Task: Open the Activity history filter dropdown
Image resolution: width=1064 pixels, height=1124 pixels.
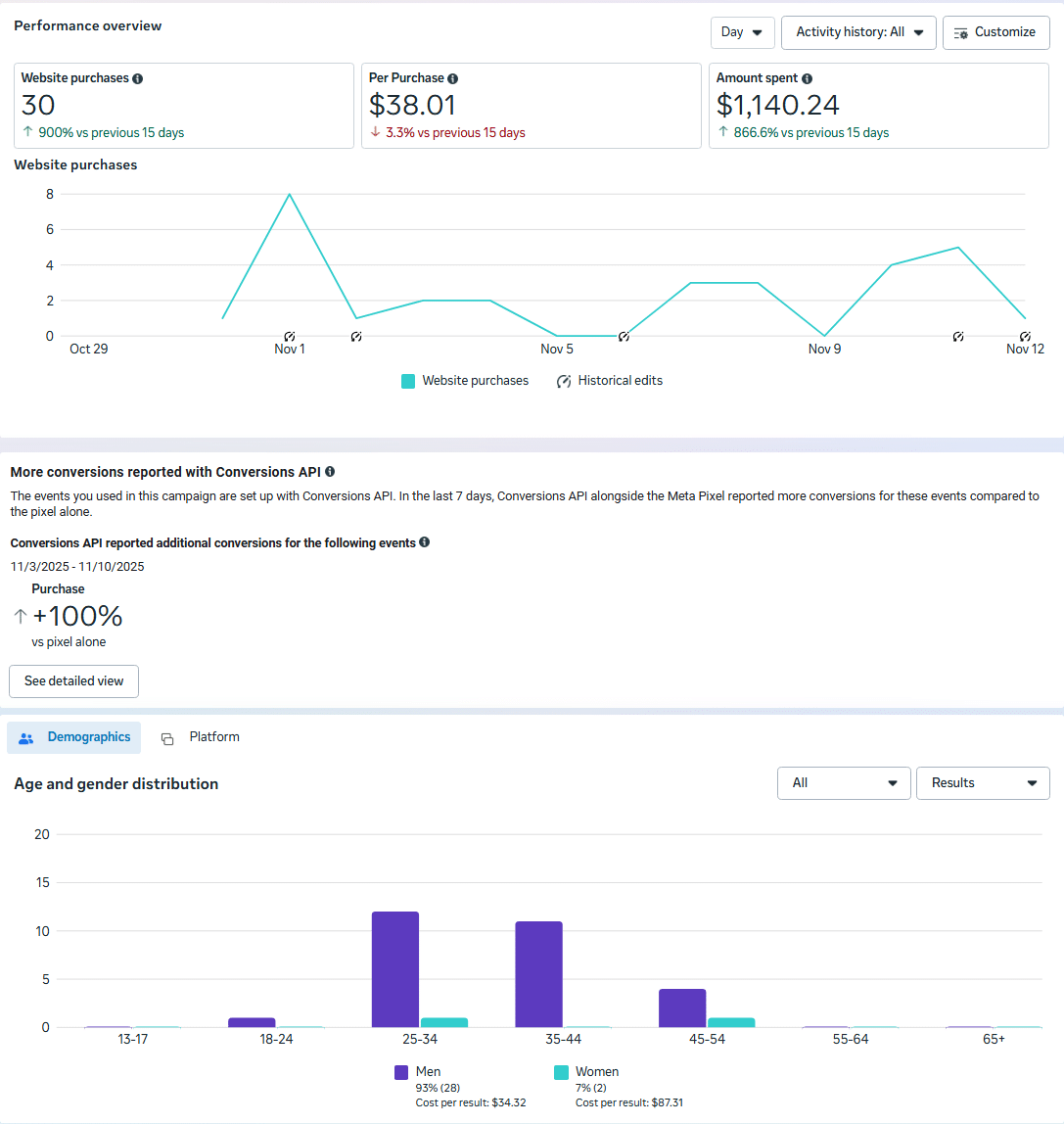Action: pos(858,32)
